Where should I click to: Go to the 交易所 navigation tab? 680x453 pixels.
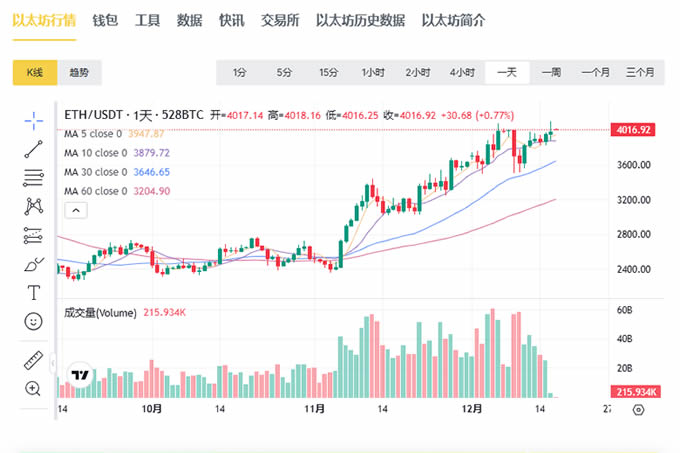(279, 20)
